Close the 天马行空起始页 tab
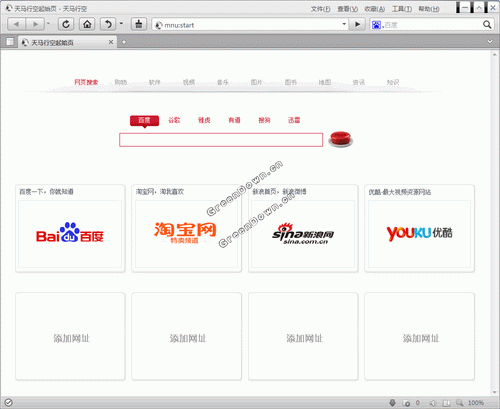The image size is (500, 409). click(111, 42)
